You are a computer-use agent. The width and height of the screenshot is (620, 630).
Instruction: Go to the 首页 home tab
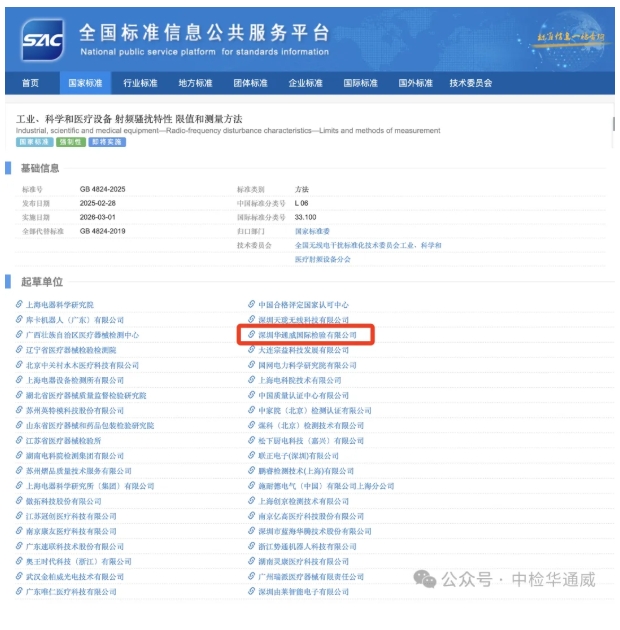pos(30,83)
